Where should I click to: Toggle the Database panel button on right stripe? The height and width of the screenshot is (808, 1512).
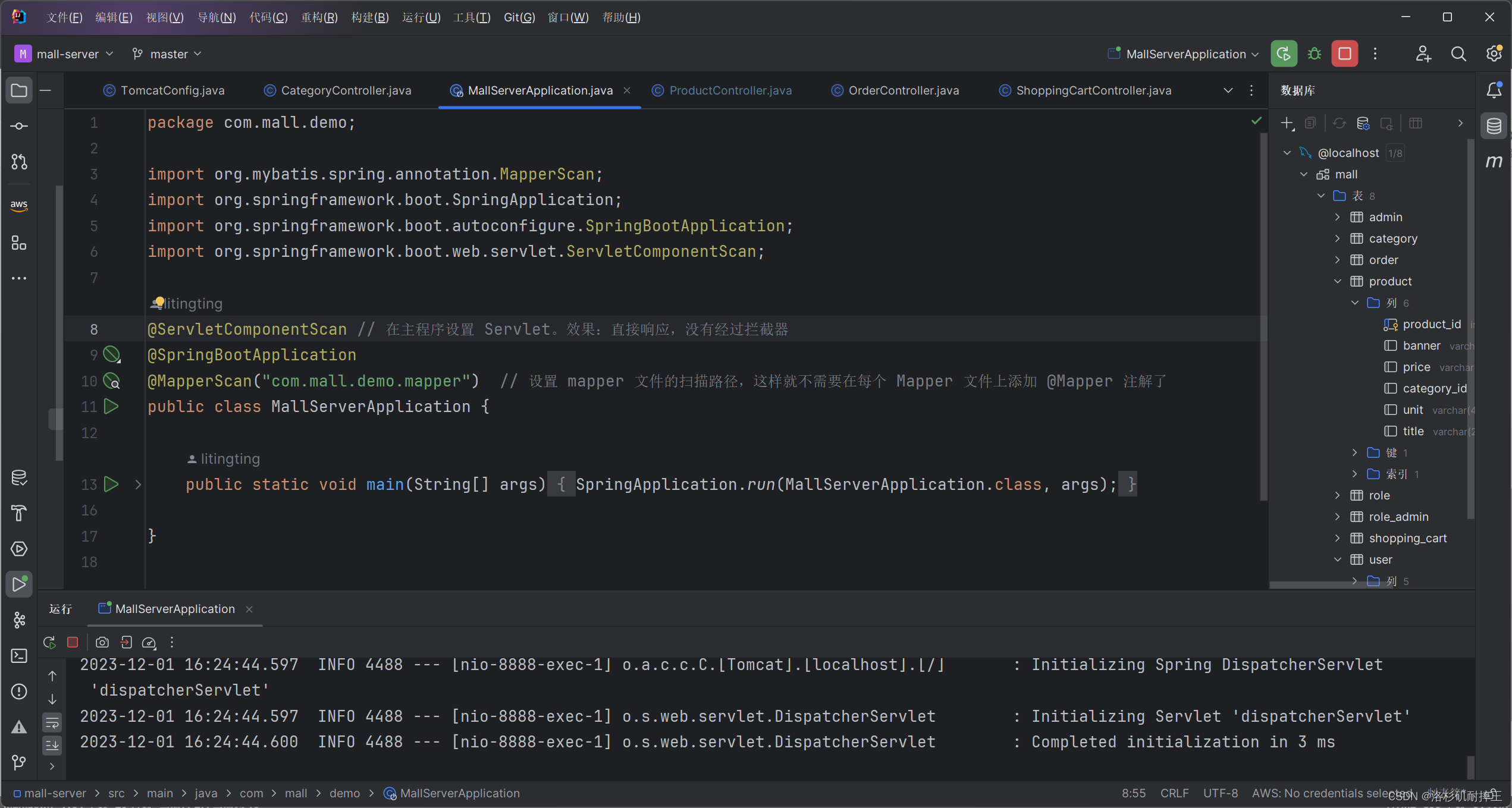click(x=1494, y=126)
